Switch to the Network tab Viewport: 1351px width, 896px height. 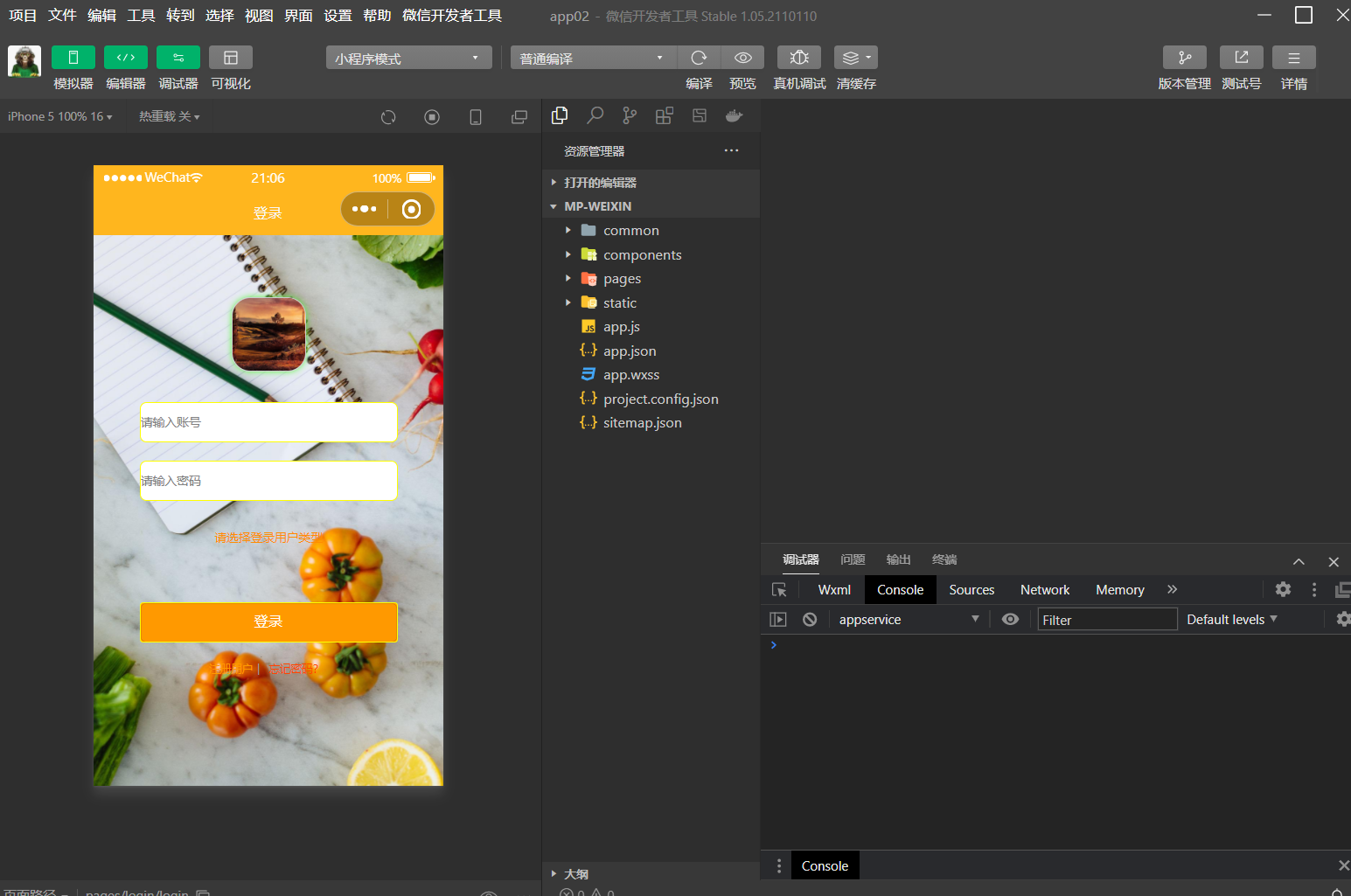click(1045, 590)
